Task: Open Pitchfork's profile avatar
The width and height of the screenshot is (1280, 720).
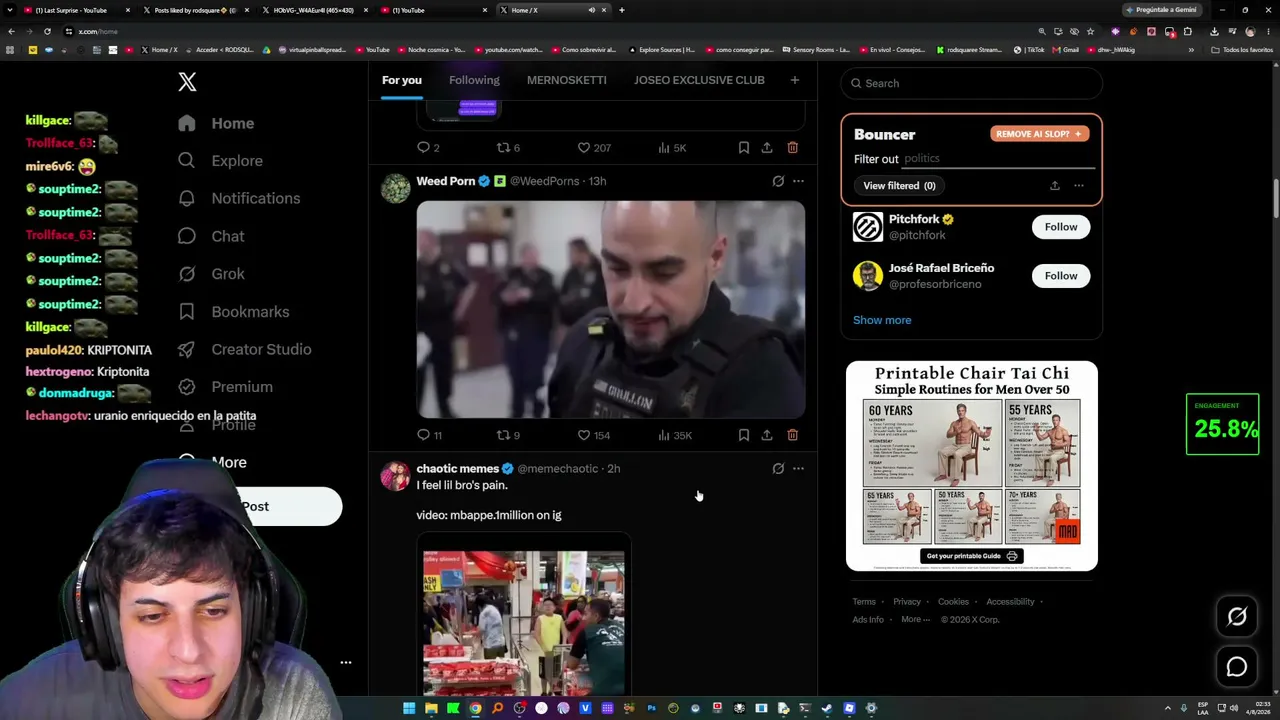Action: coord(868,227)
